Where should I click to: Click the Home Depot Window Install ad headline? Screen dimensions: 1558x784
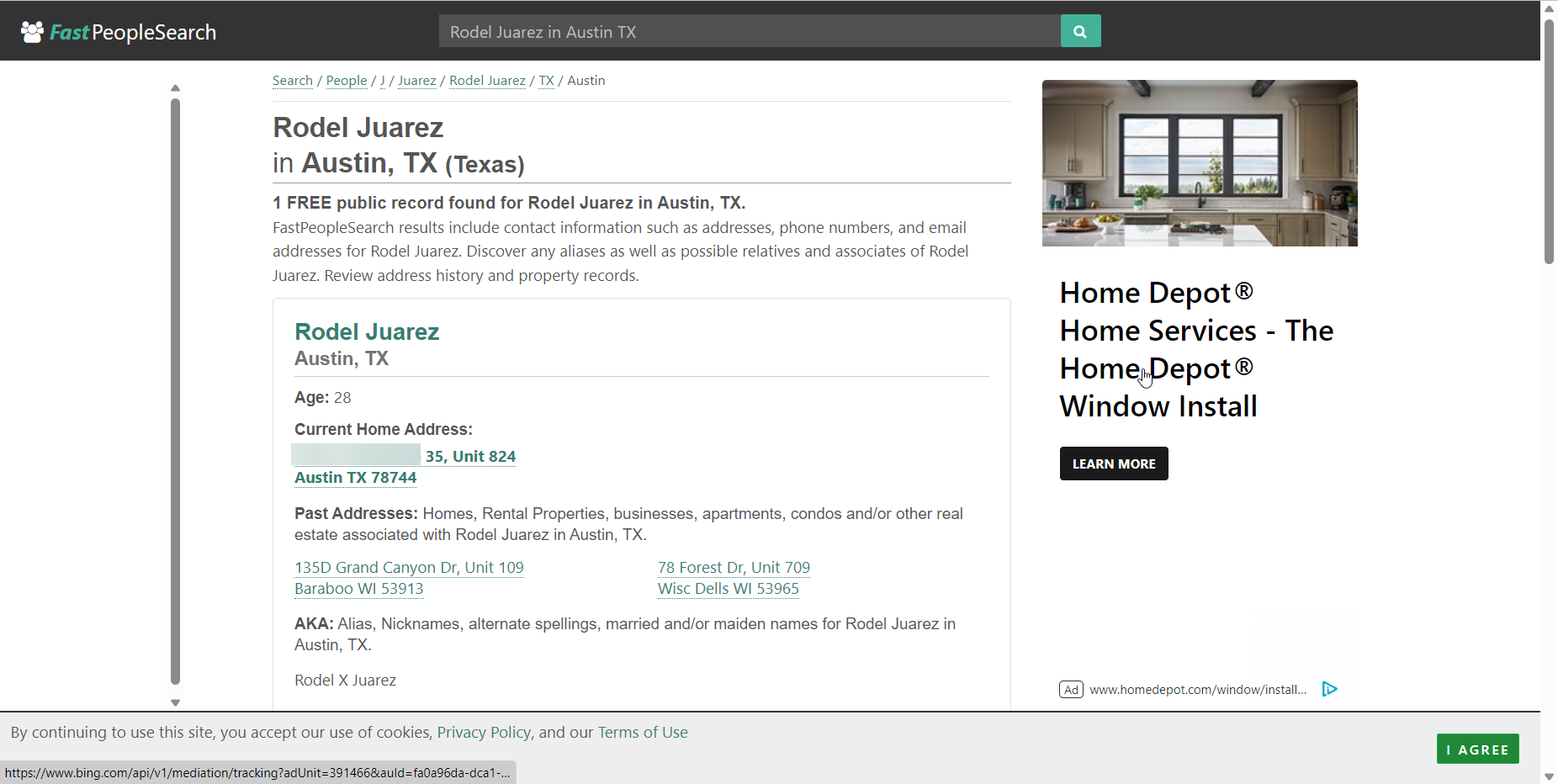tap(1196, 349)
